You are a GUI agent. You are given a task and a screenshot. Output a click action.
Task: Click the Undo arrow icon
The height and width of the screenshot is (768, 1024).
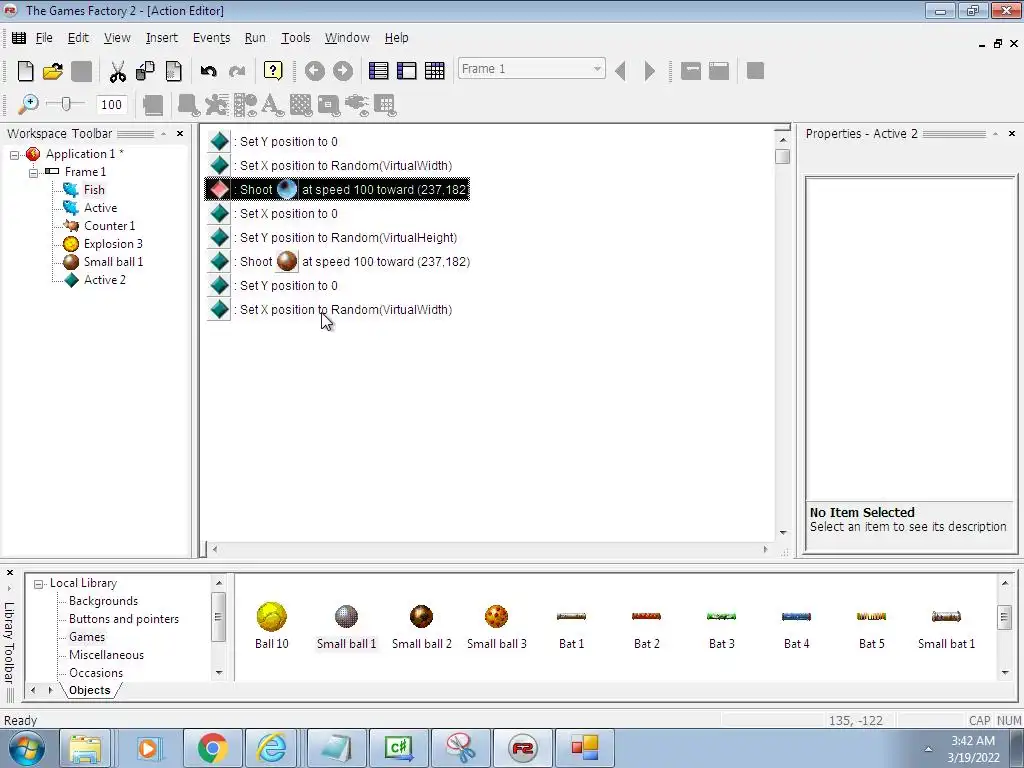coord(208,71)
